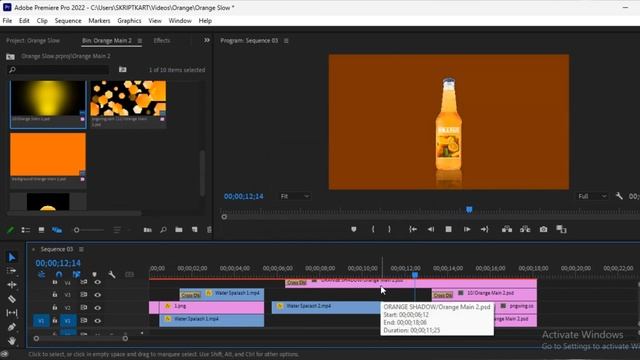
Task: Select the Track Select Forward tool
Action: (x=11, y=271)
